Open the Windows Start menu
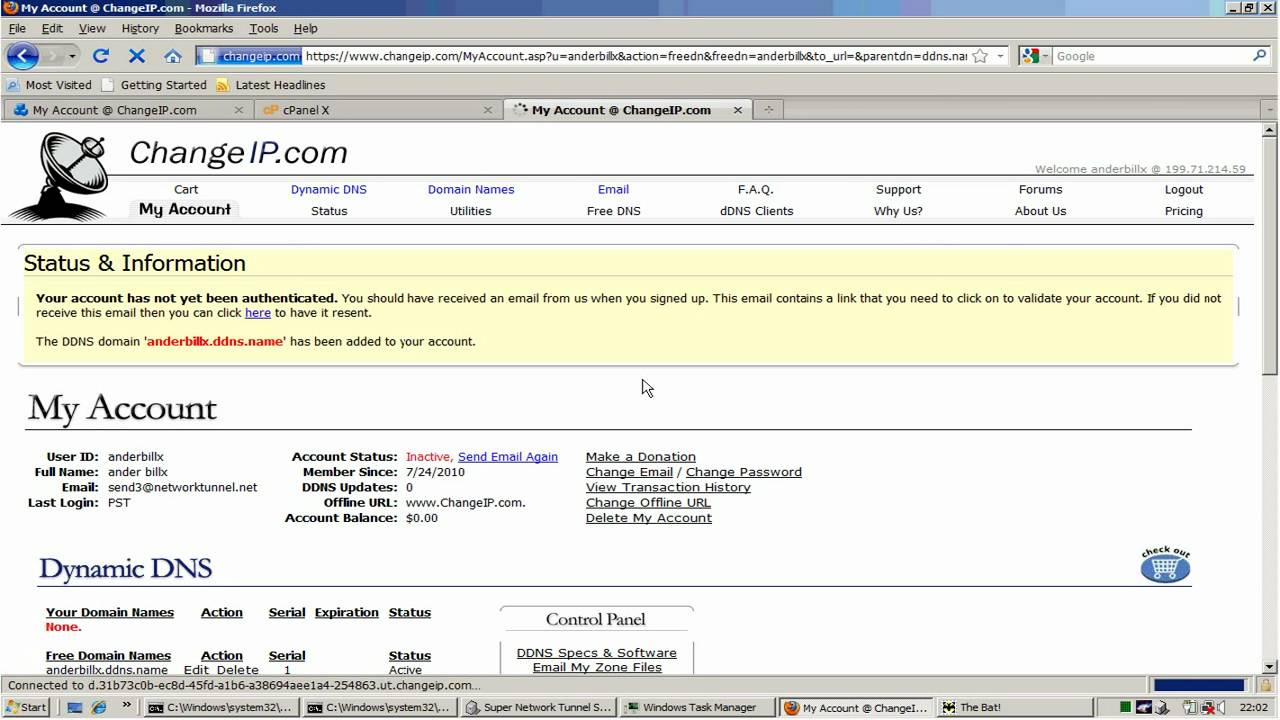The image size is (1280, 720). [26, 707]
